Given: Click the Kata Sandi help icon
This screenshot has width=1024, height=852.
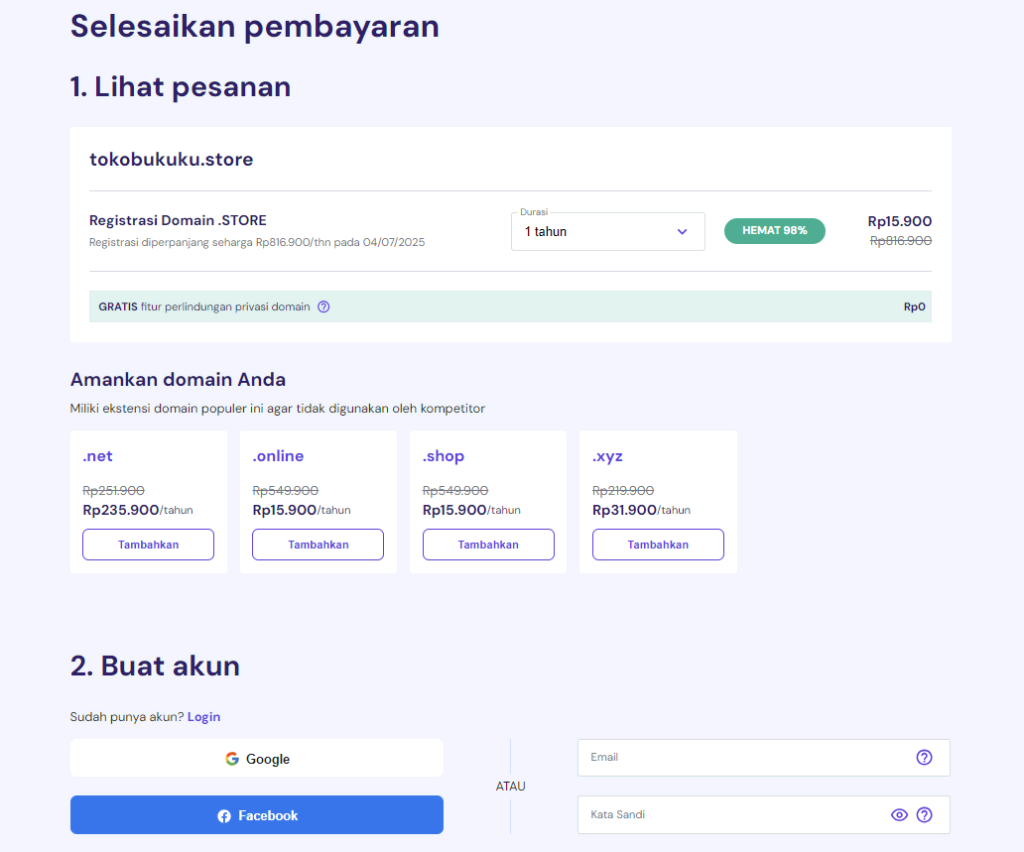Looking at the screenshot, I should click(x=924, y=815).
